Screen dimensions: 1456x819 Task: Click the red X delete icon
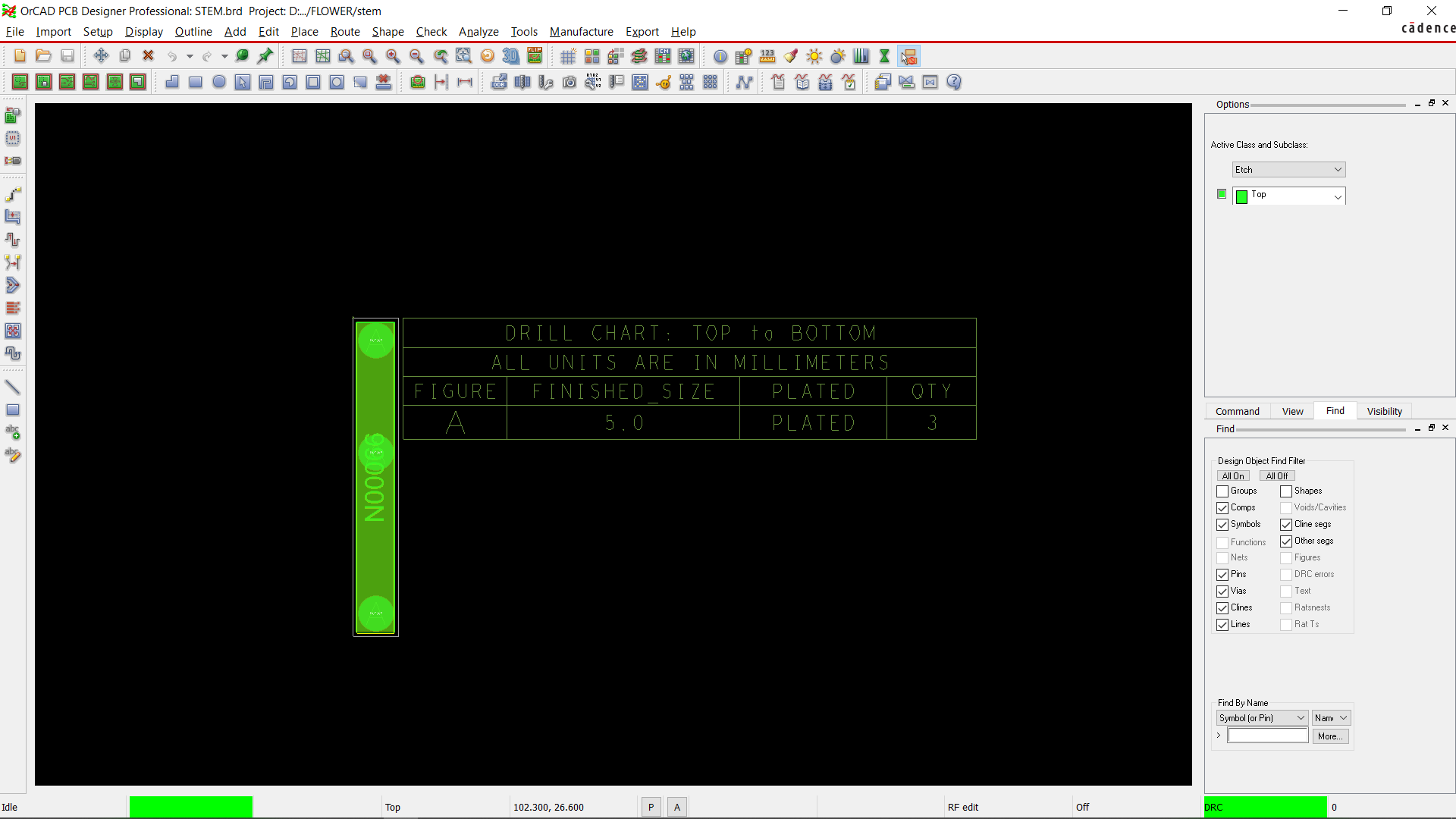click(x=149, y=56)
